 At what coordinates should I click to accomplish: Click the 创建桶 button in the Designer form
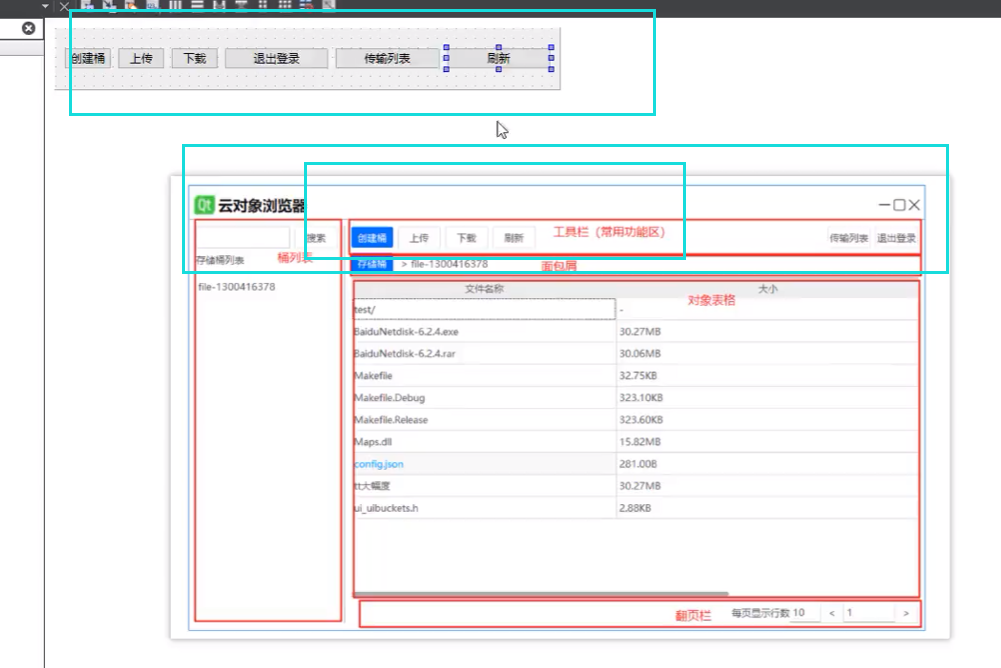coord(88,58)
